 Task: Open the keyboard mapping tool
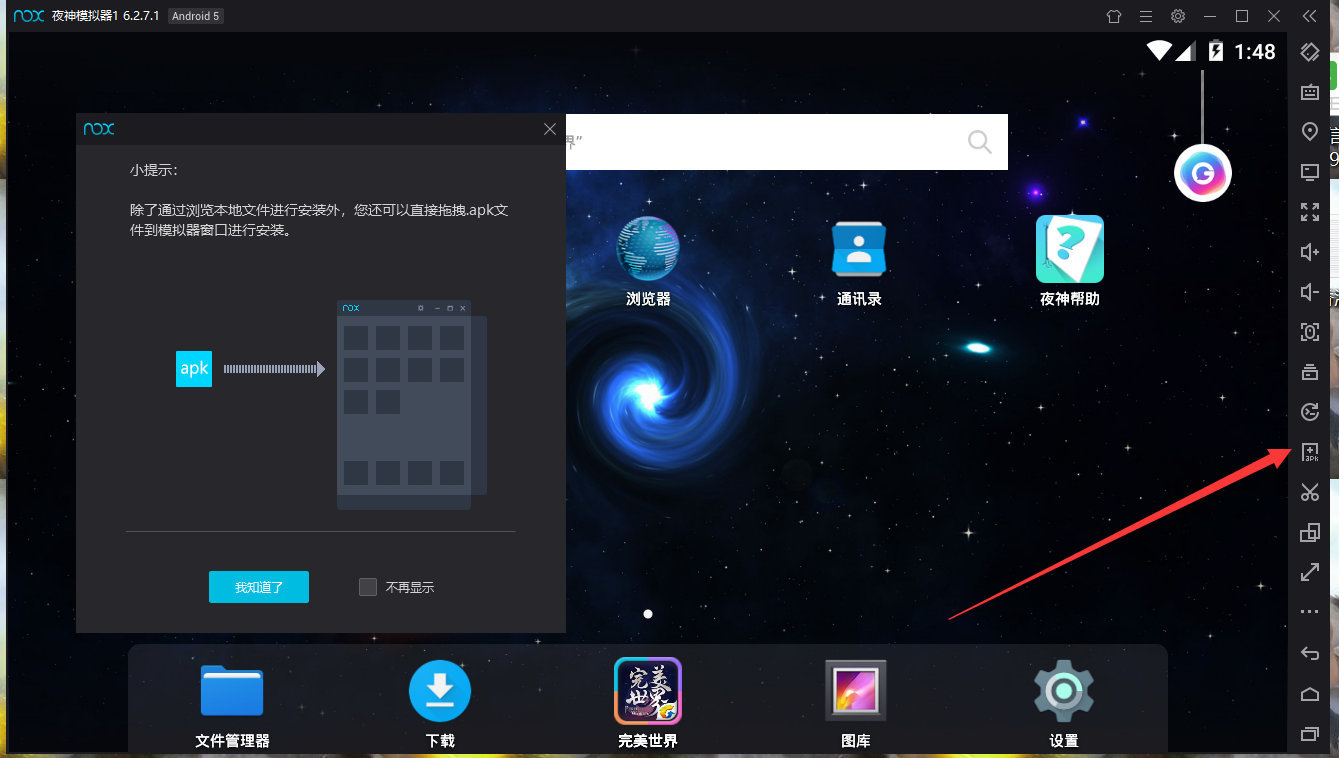click(1309, 92)
